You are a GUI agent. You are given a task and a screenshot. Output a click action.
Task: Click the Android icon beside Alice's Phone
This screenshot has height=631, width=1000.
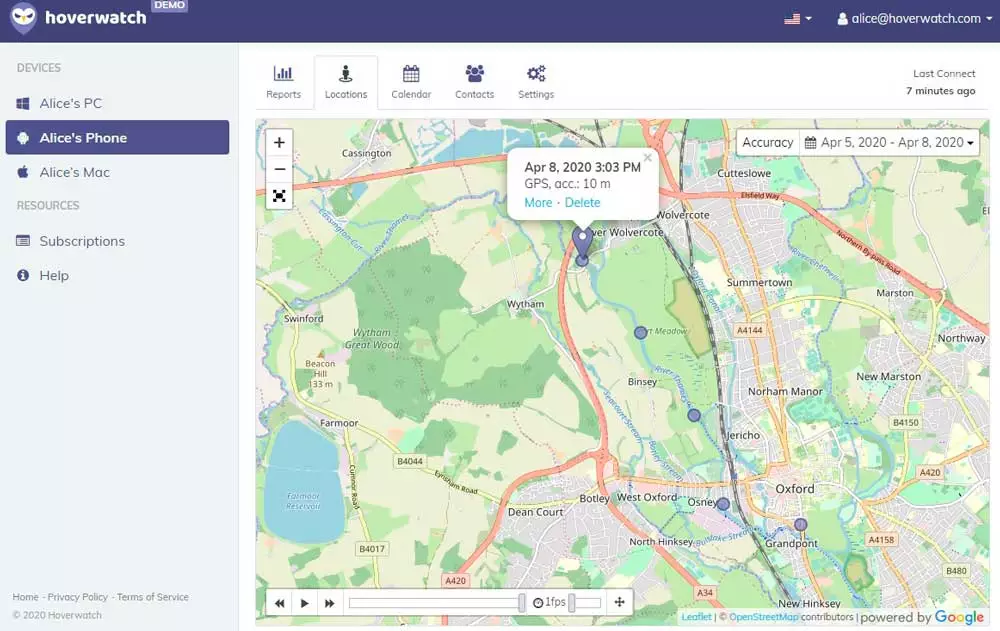pyautogui.click(x=23, y=137)
